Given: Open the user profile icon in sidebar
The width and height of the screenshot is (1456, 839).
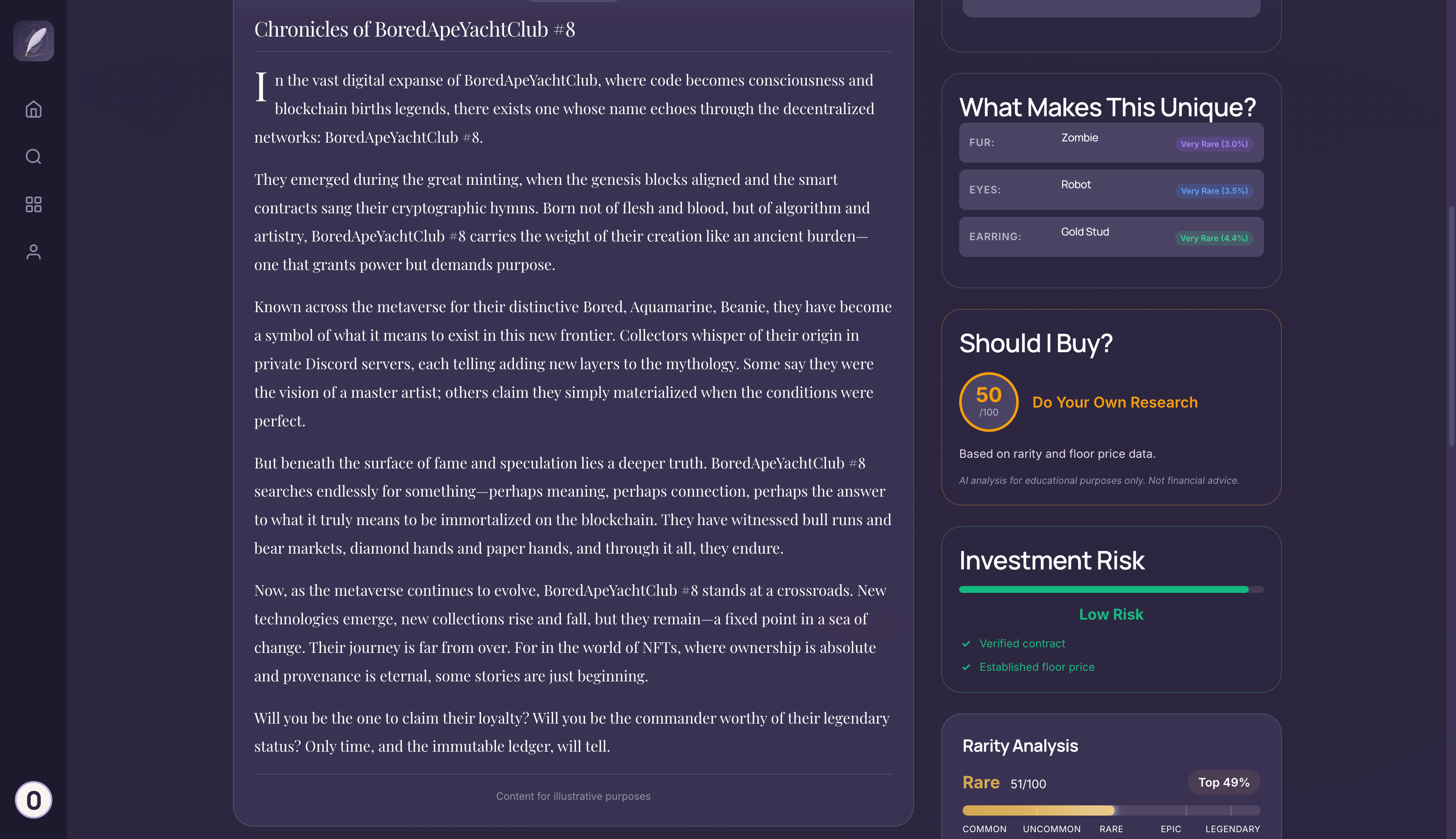Looking at the screenshot, I should coord(33,252).
